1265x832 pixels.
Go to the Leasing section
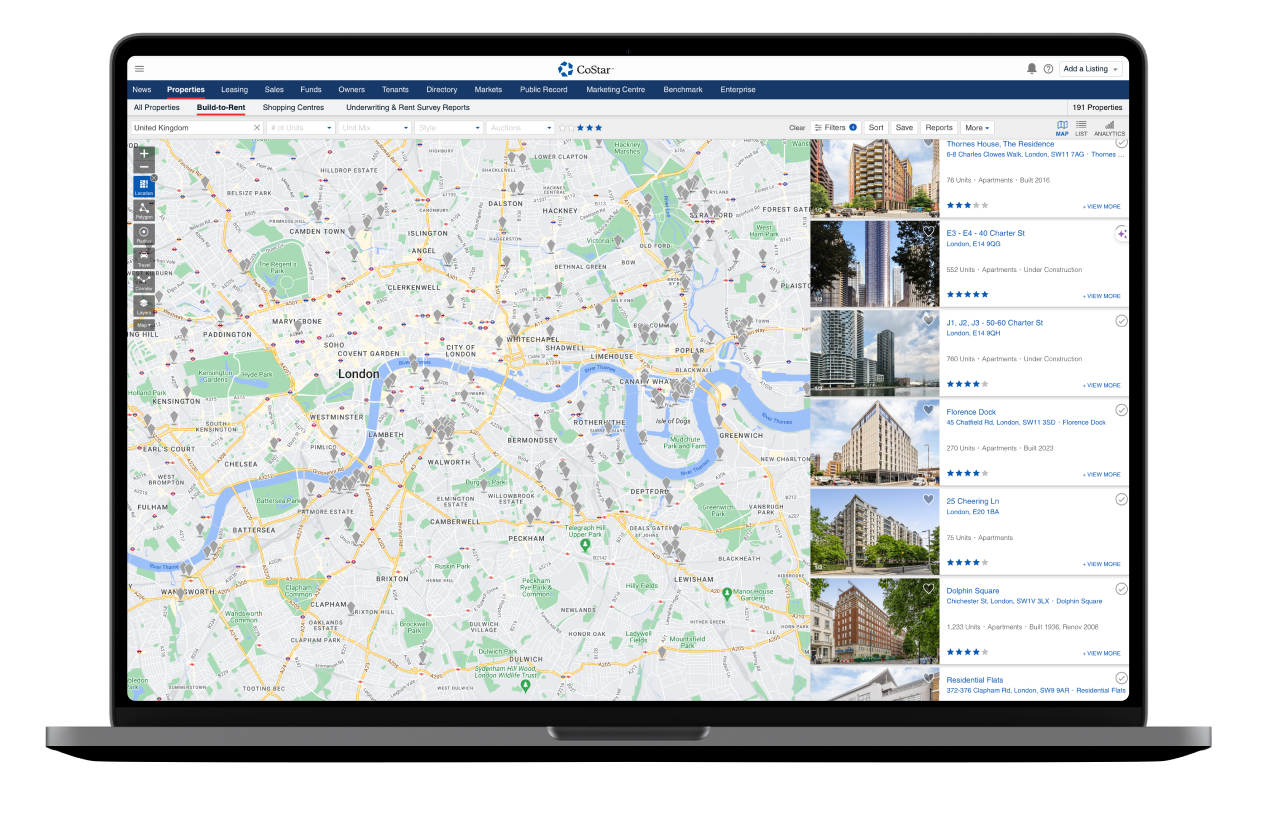tap(234, 90)
